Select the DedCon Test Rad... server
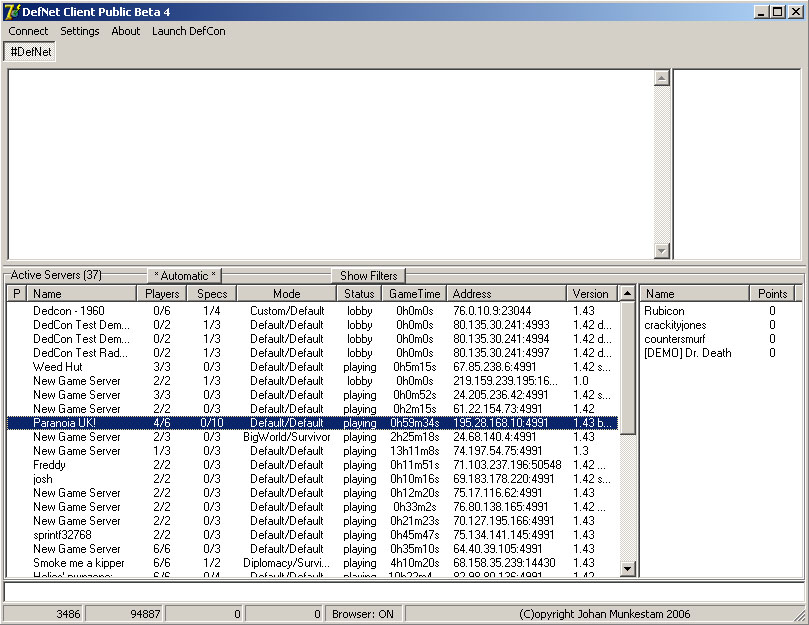The image size is (809, 625). pyautogui.click(x=312, y=353)
